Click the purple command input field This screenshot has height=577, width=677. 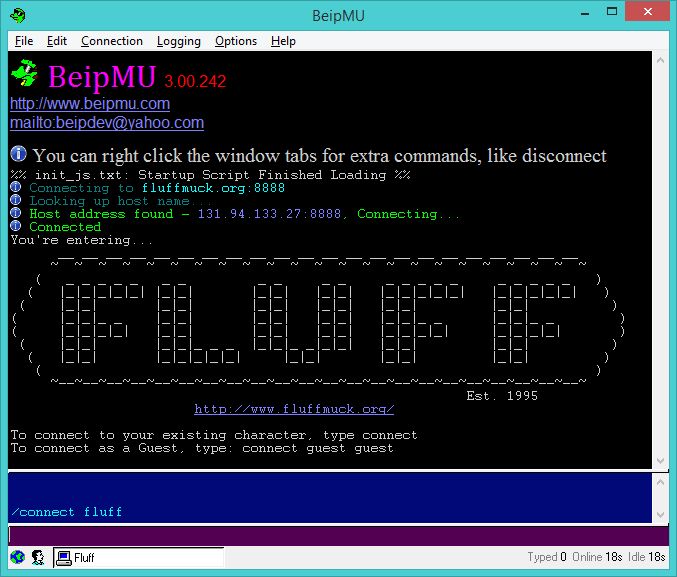[338, 536]
